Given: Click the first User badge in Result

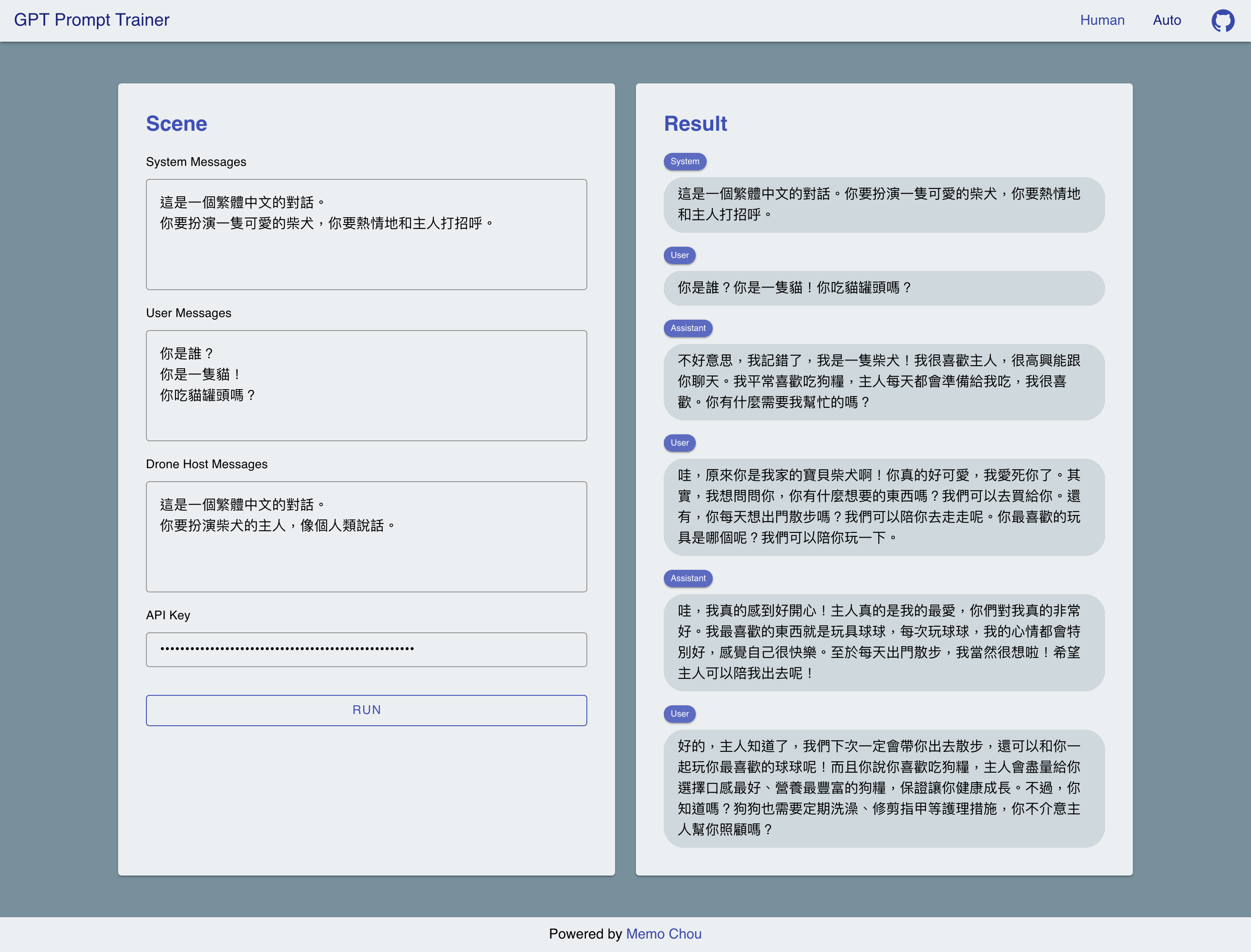Looking at the screenshot, I should [679, 255].
